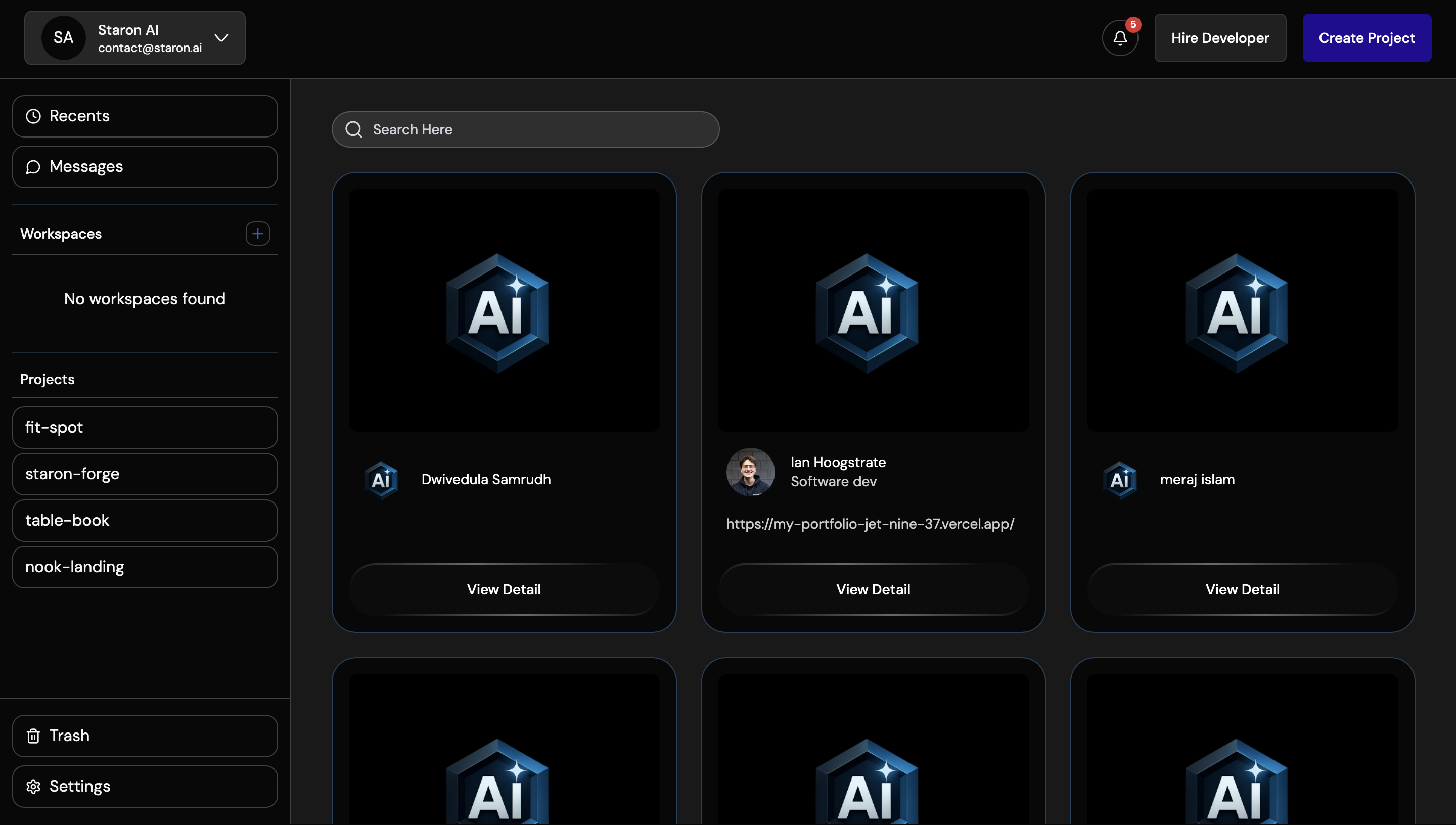Click the Messages chat bubble icon
1456x825 pixels.
32,166
